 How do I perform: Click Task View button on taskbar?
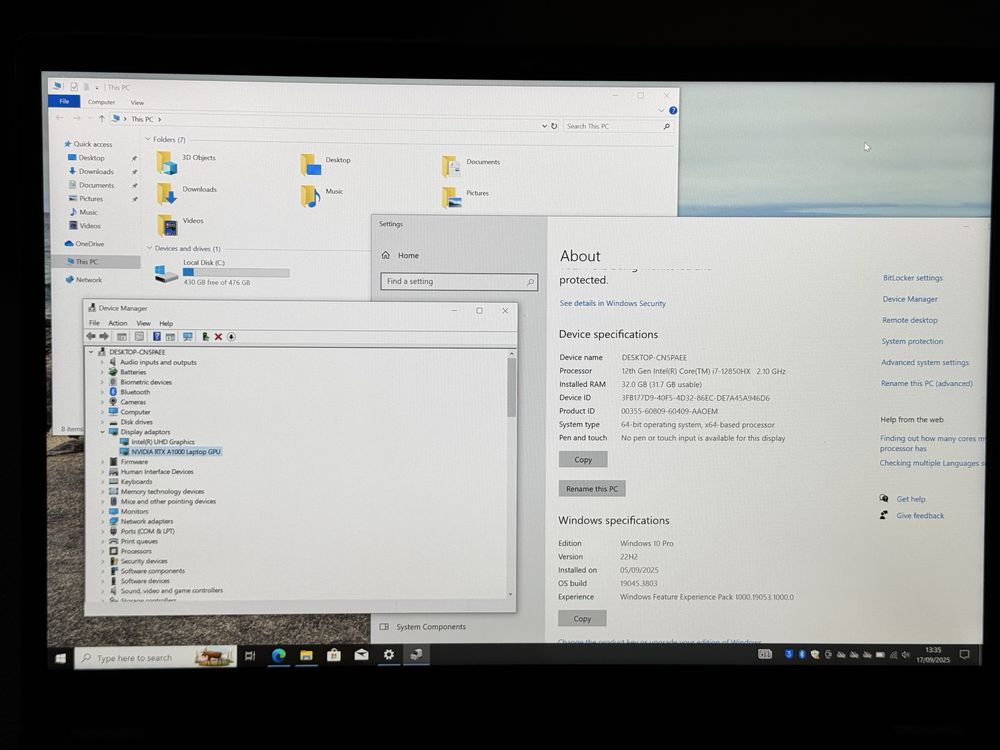coord(250,656)
